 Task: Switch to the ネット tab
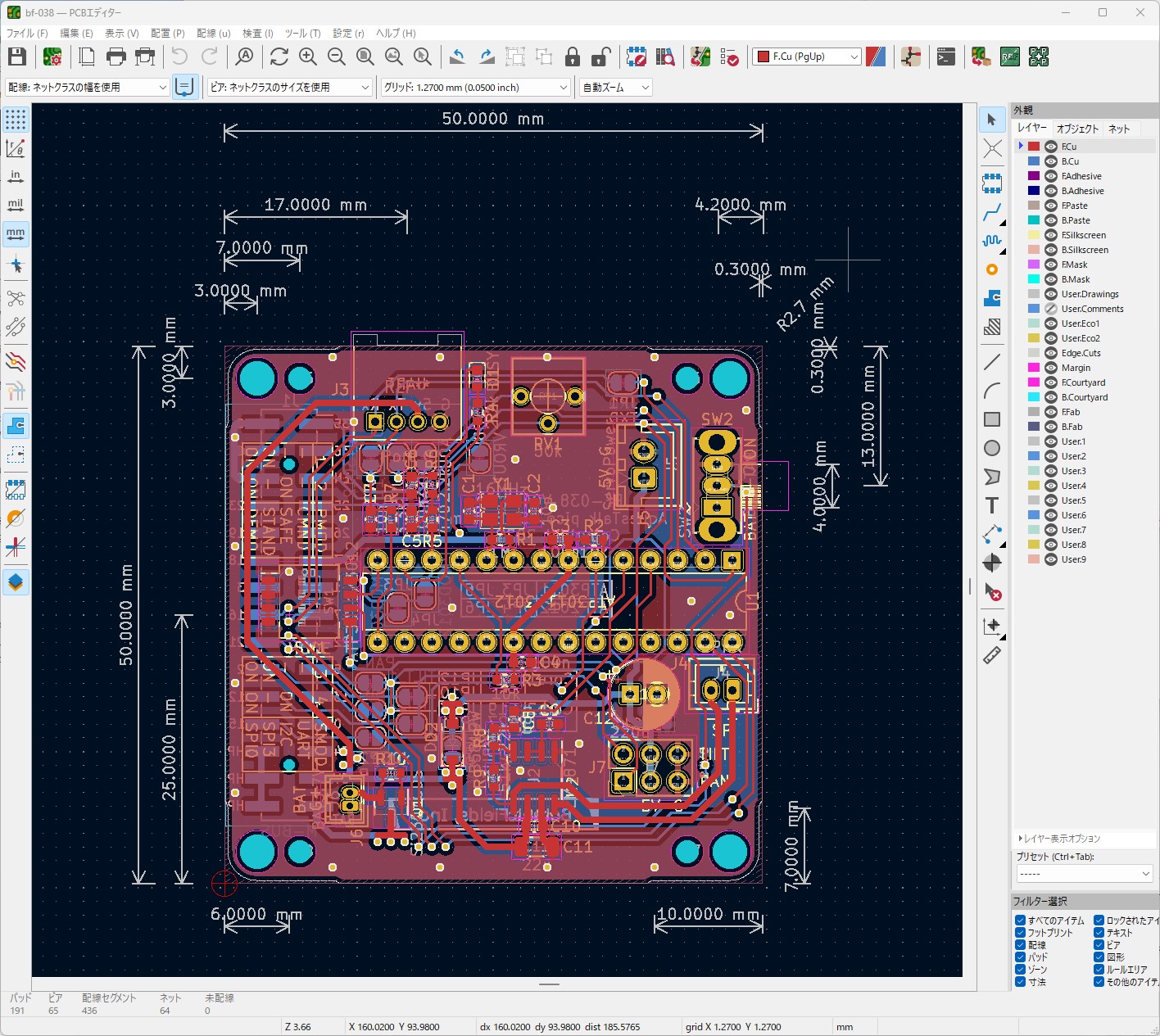click(1120, 129)
